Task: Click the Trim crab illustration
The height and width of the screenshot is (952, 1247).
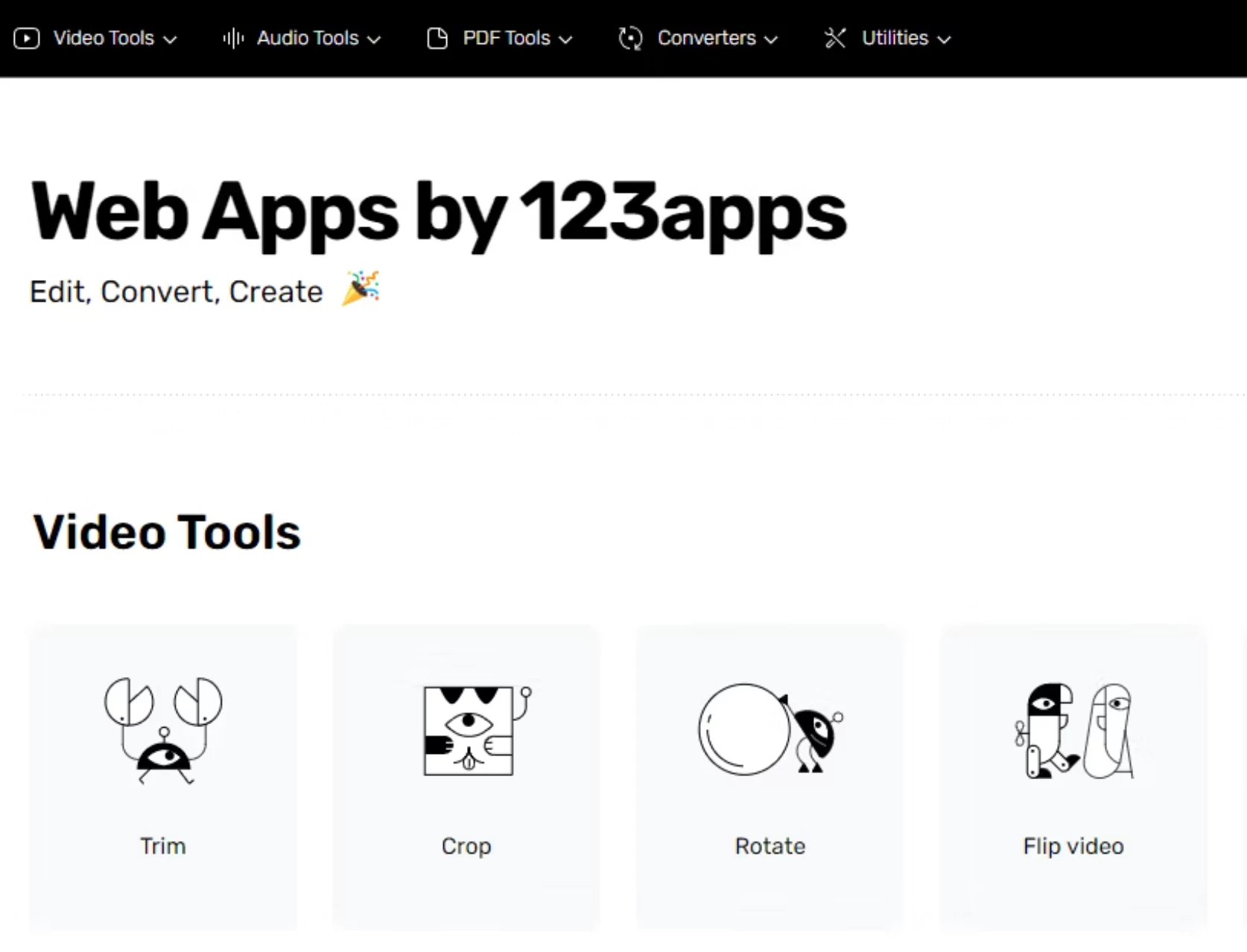Action: tap(163, 730)
